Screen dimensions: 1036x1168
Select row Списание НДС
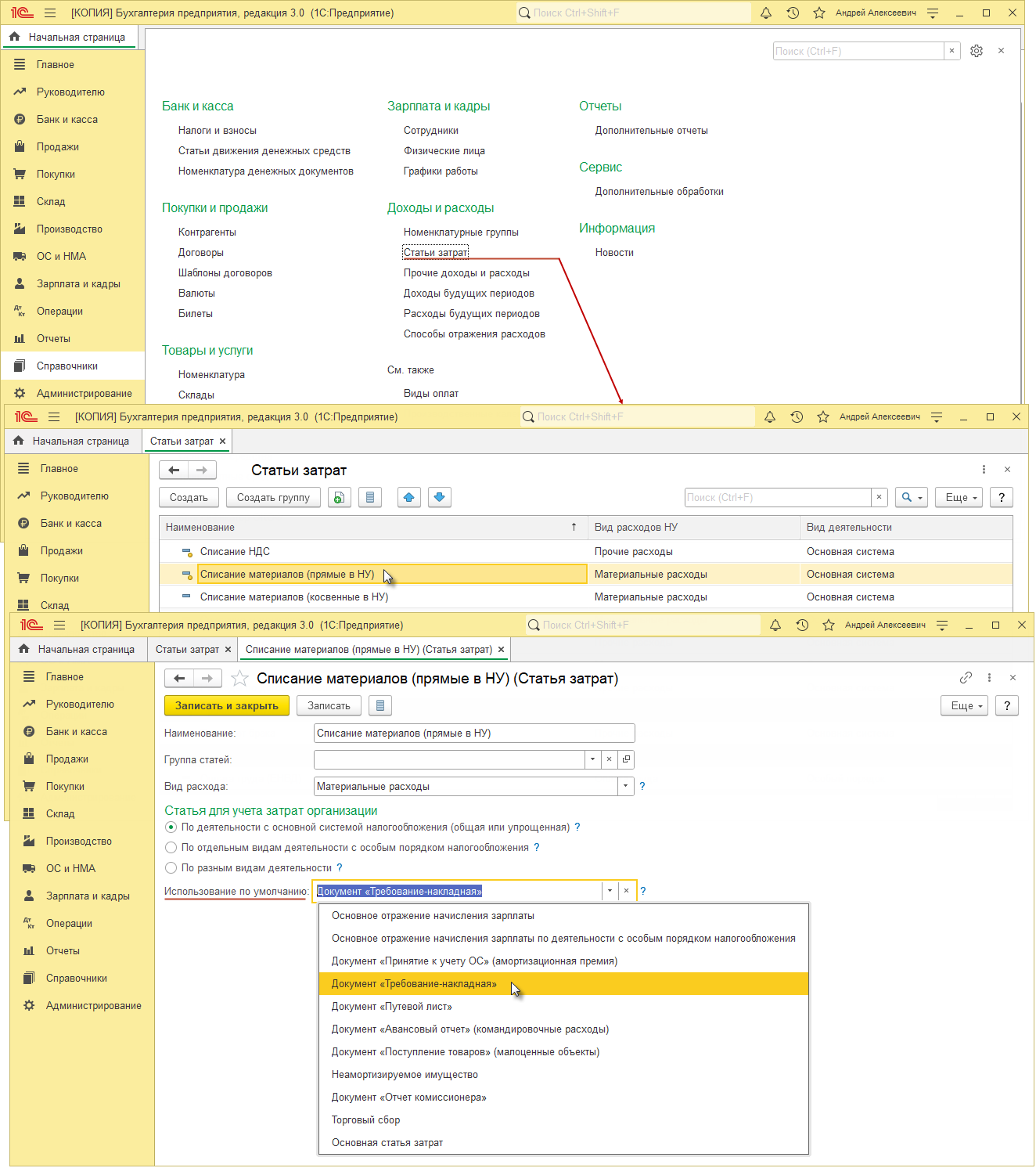585,551
